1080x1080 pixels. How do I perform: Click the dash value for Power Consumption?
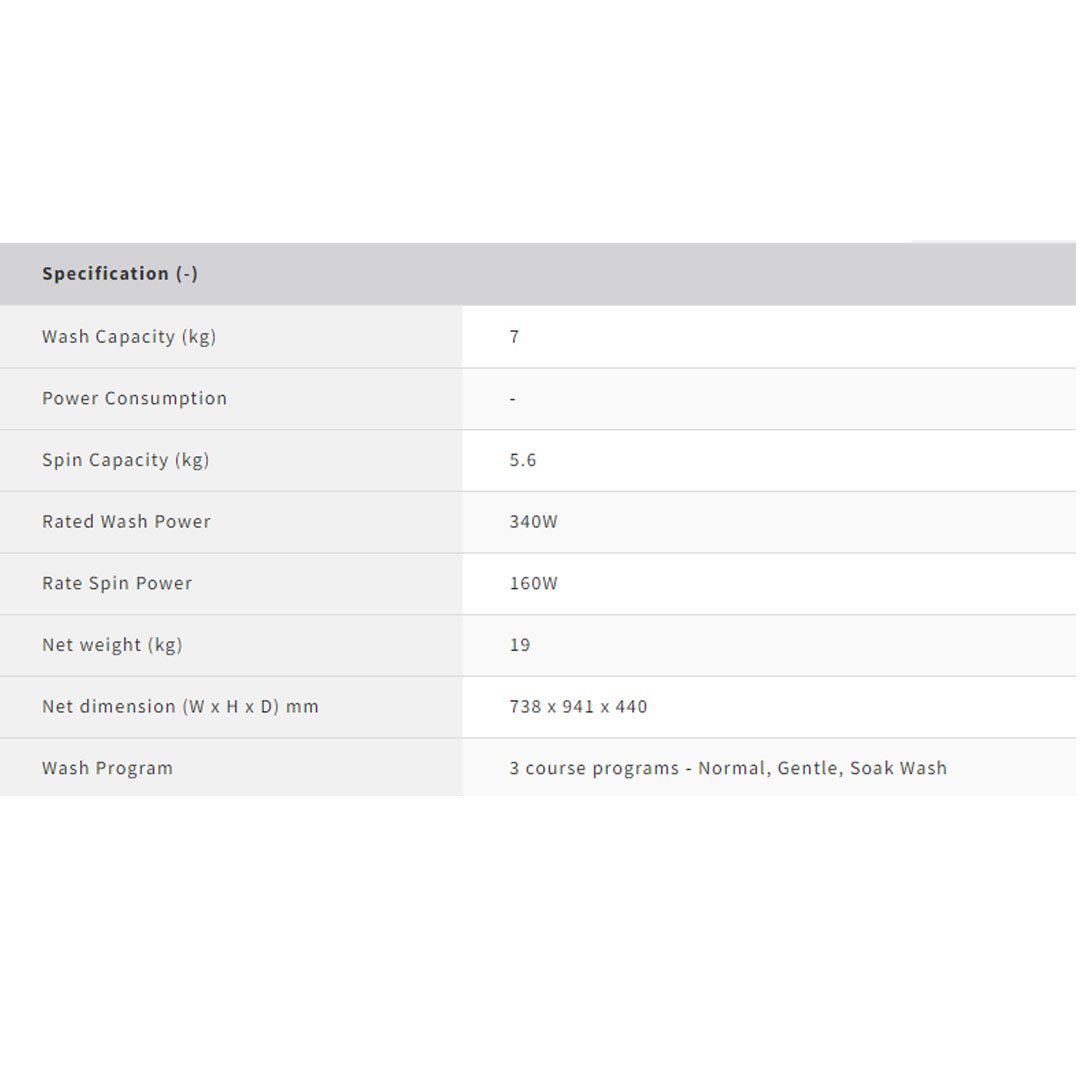(x=513, y=399)
